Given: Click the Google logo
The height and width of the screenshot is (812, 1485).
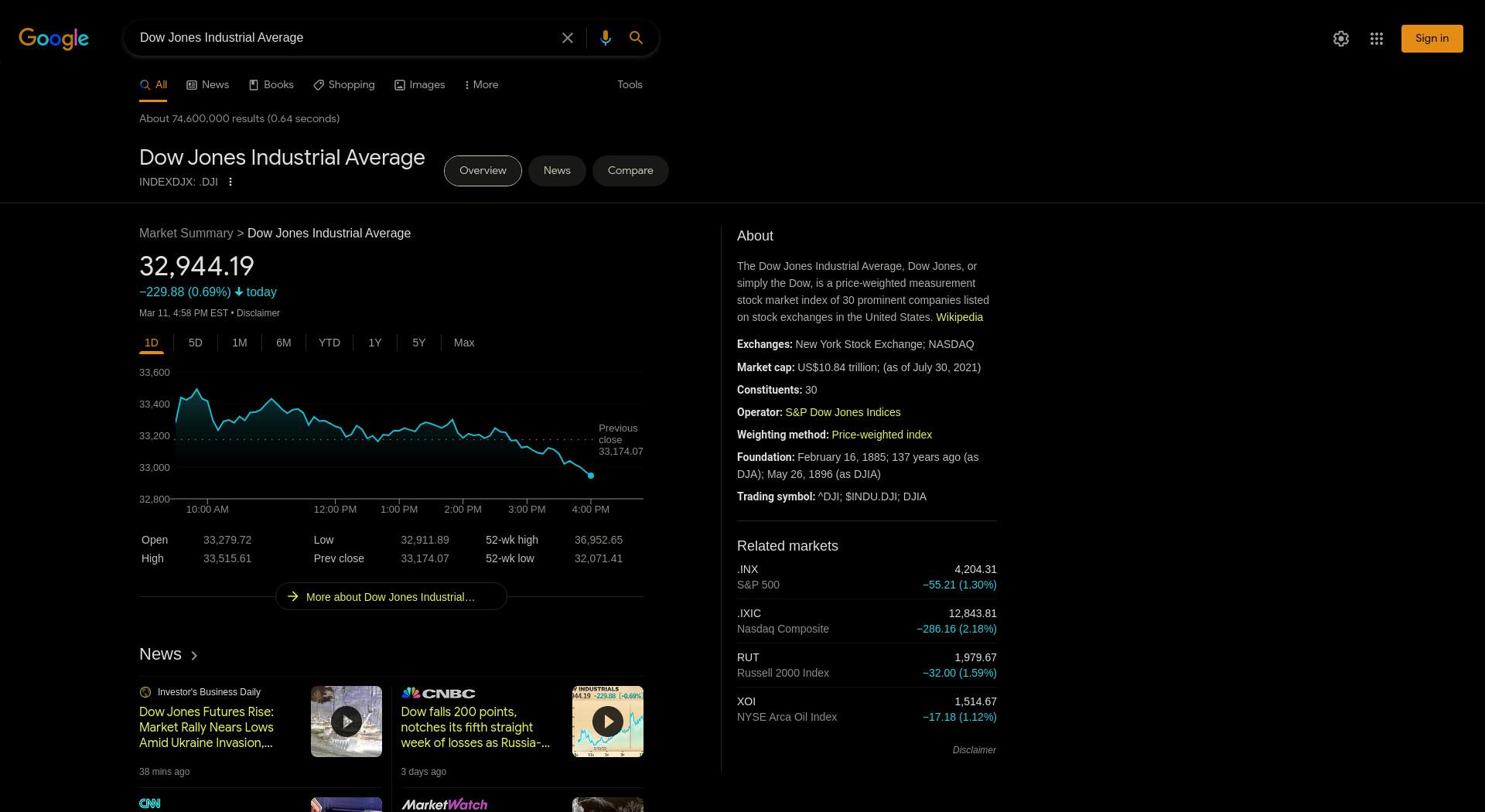Looking at the screenshot, I should (x=53, y=38).
